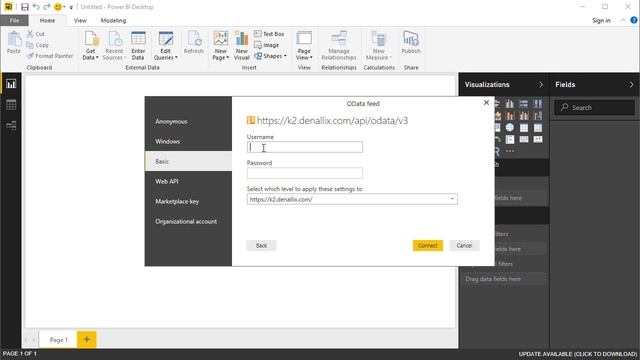Select Marketplace key authentication option
The height and width of the screenshot is (360, 640).
point(188,201)
